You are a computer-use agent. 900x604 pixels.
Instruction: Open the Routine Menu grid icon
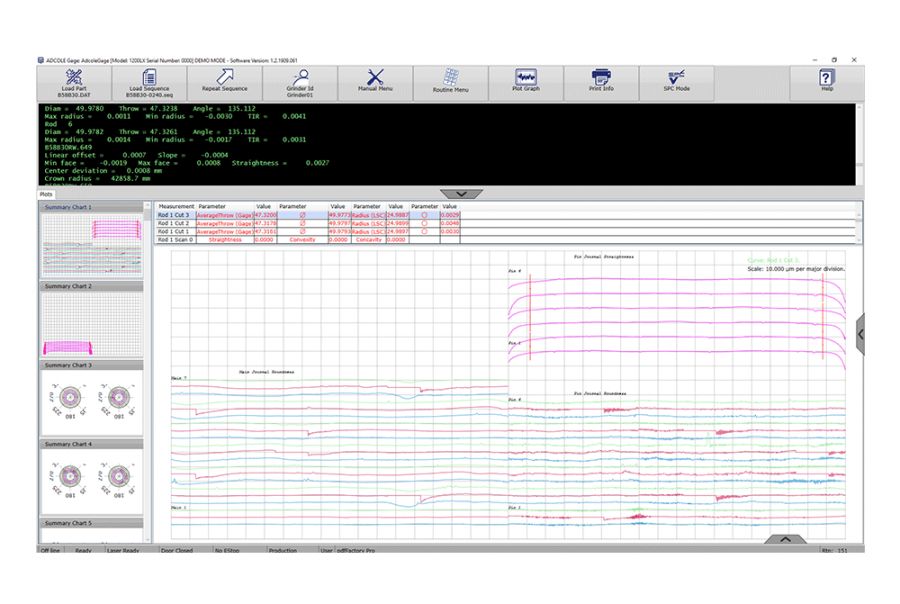pos(451,78)
